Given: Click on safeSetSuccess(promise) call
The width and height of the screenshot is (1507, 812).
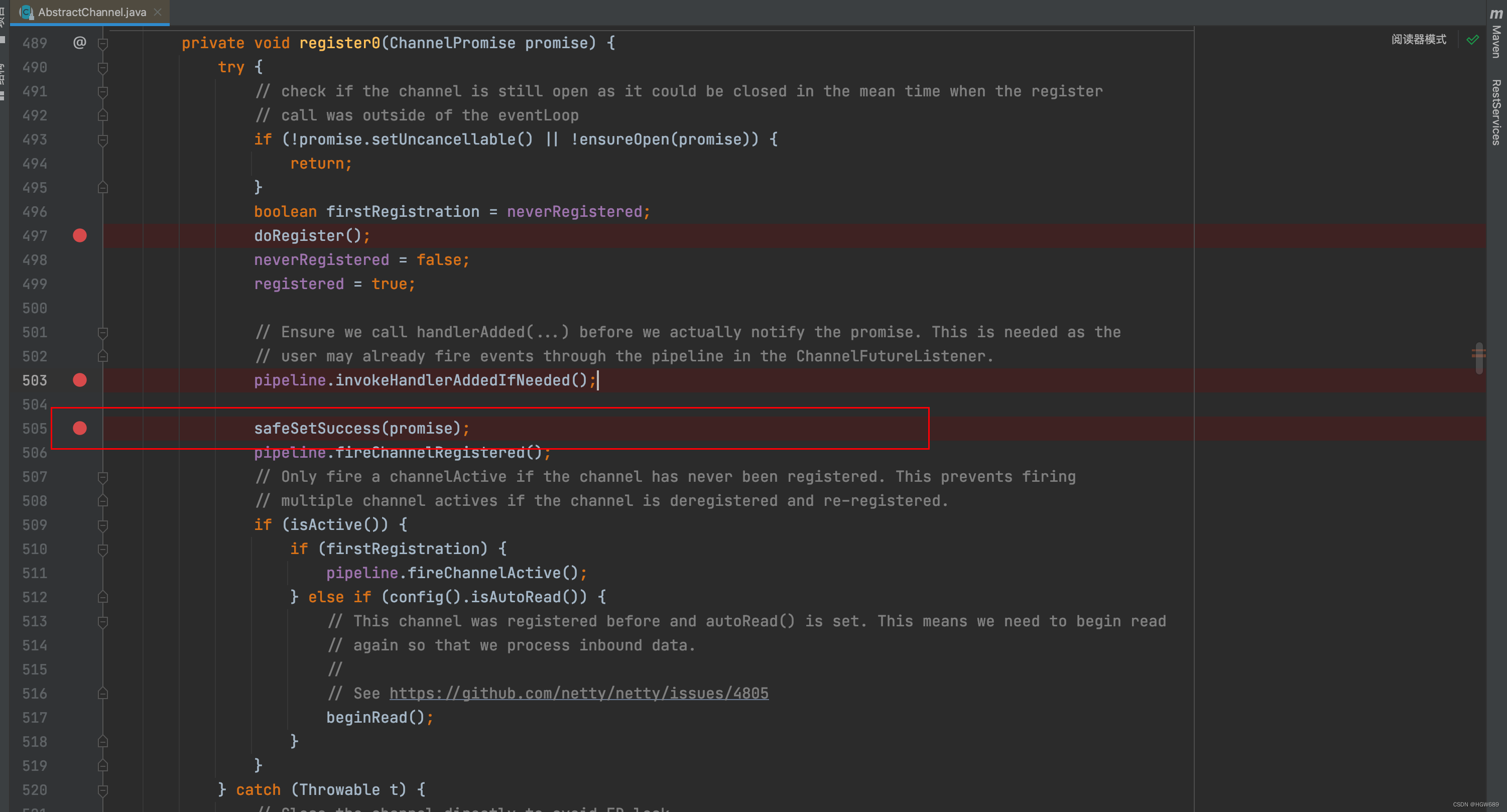Looking at the screenshot, I should point(357,428).
